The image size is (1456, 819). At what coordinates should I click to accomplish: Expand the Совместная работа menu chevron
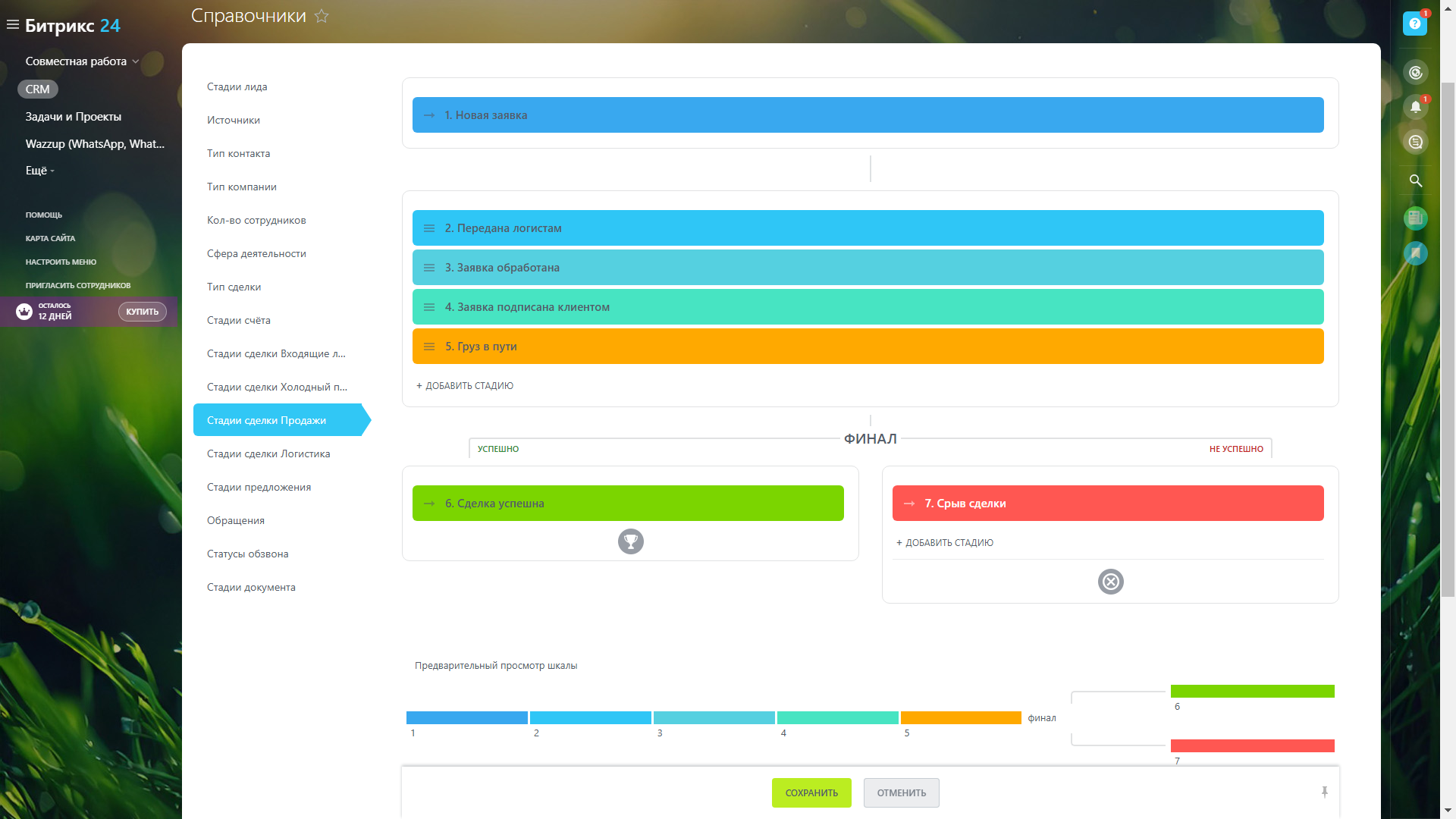136,61
